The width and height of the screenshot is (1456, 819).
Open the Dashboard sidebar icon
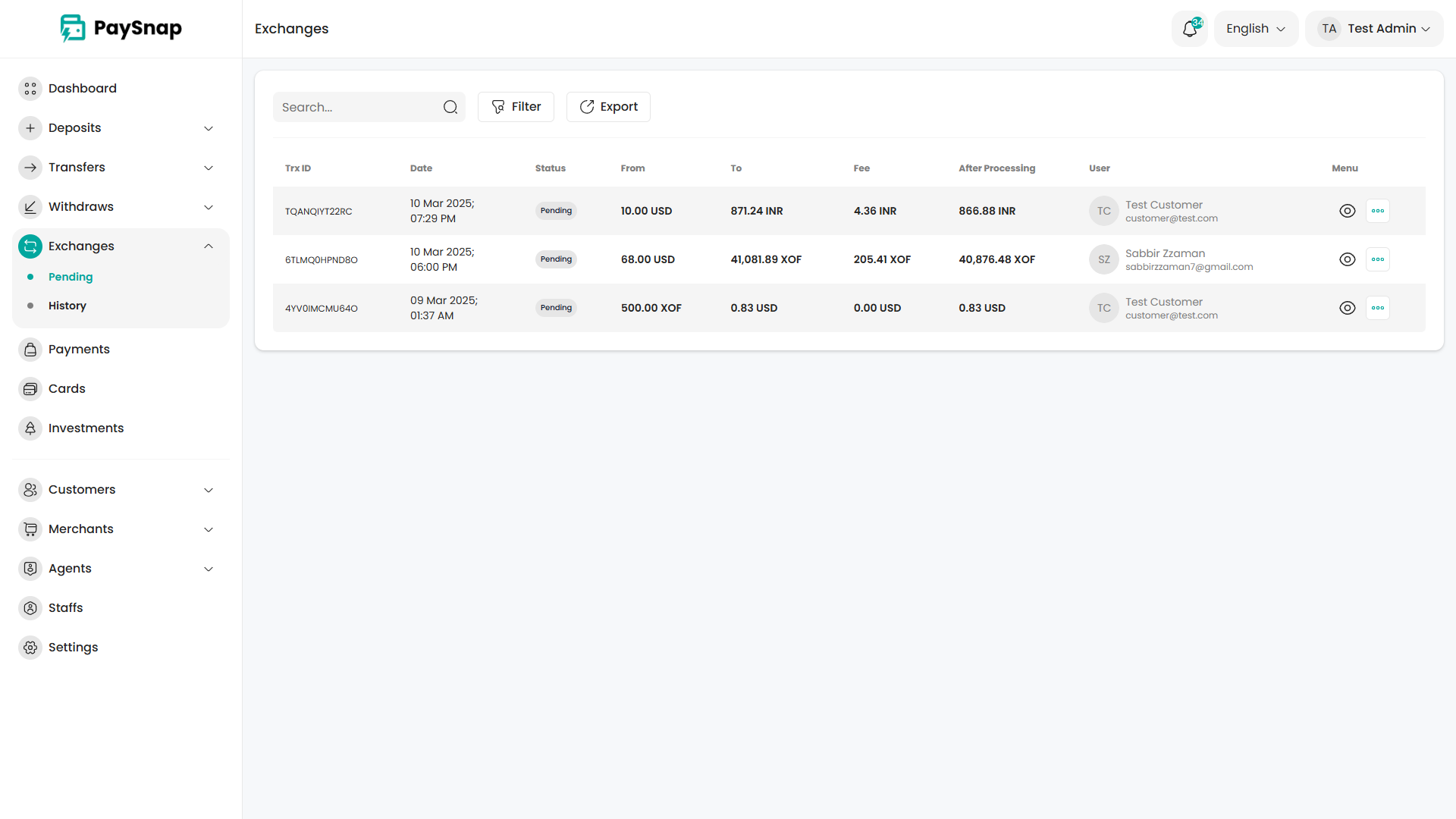[30, 89]
